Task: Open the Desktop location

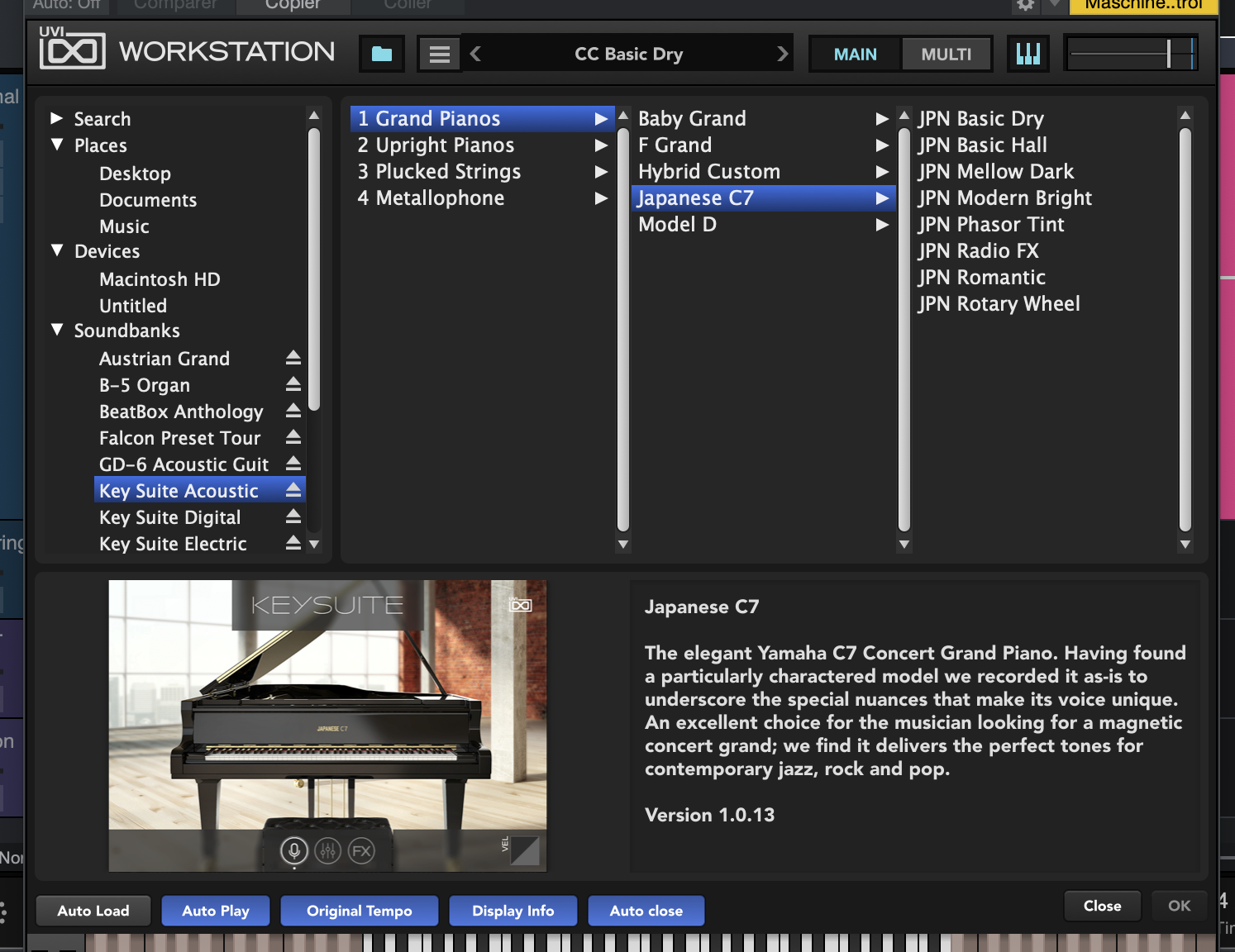Action: click(135, 174)
